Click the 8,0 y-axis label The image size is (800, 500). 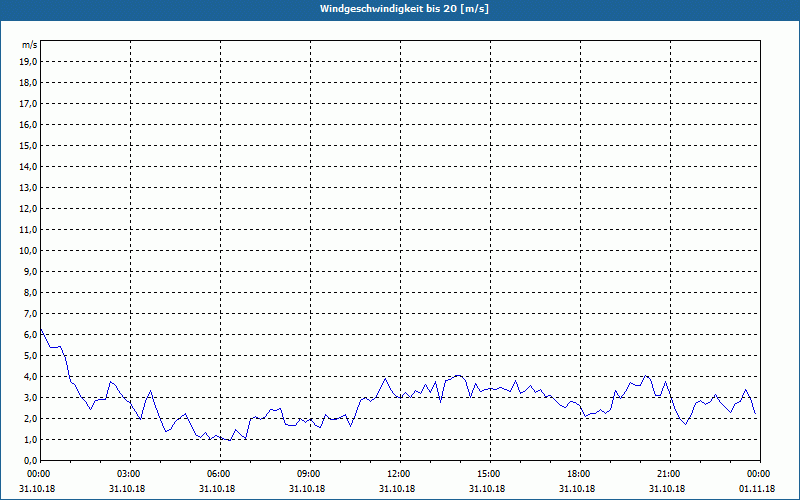30,292
